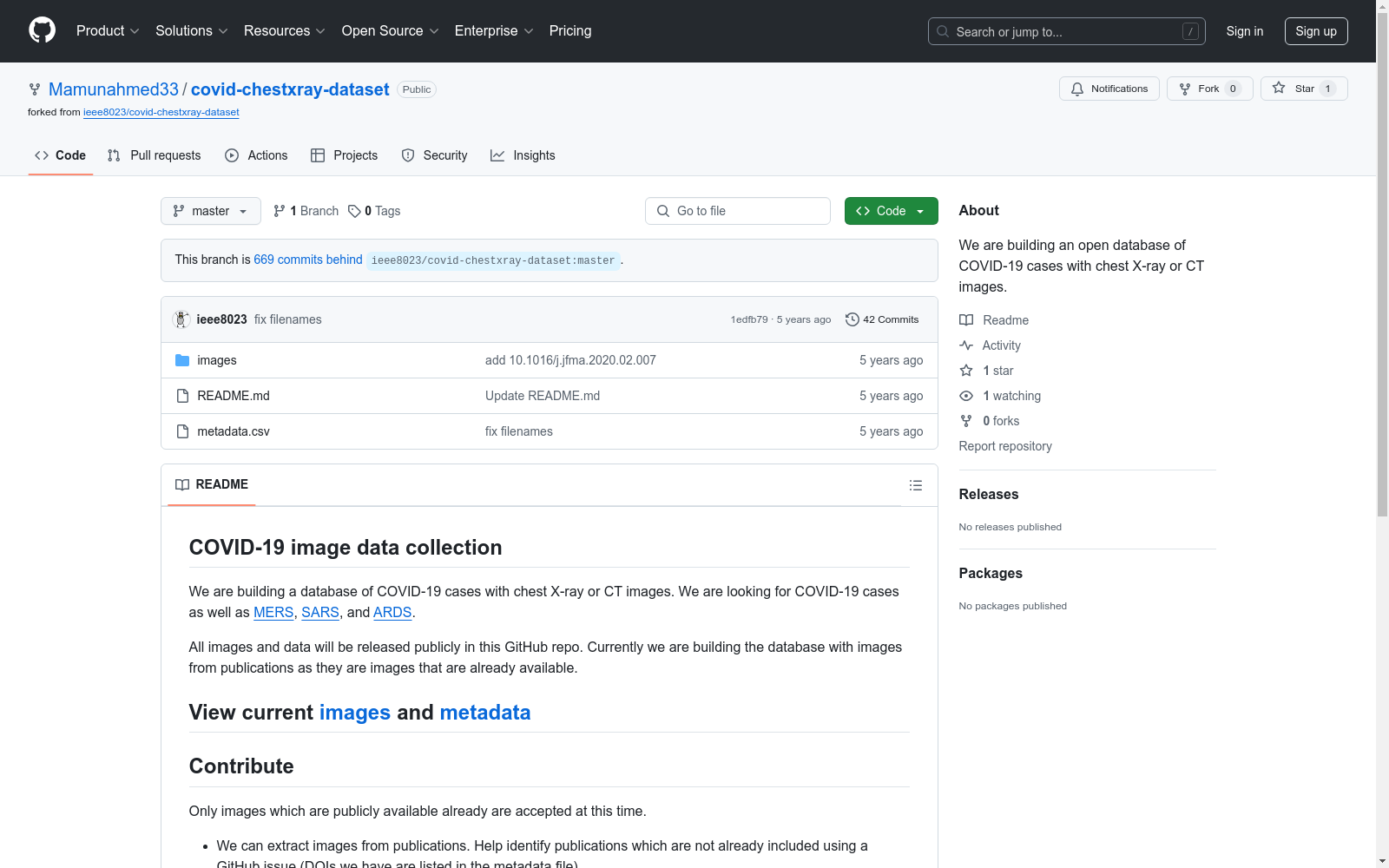Expand the Enterprise menu
The image size is (1389, 868).
[494, 31]
